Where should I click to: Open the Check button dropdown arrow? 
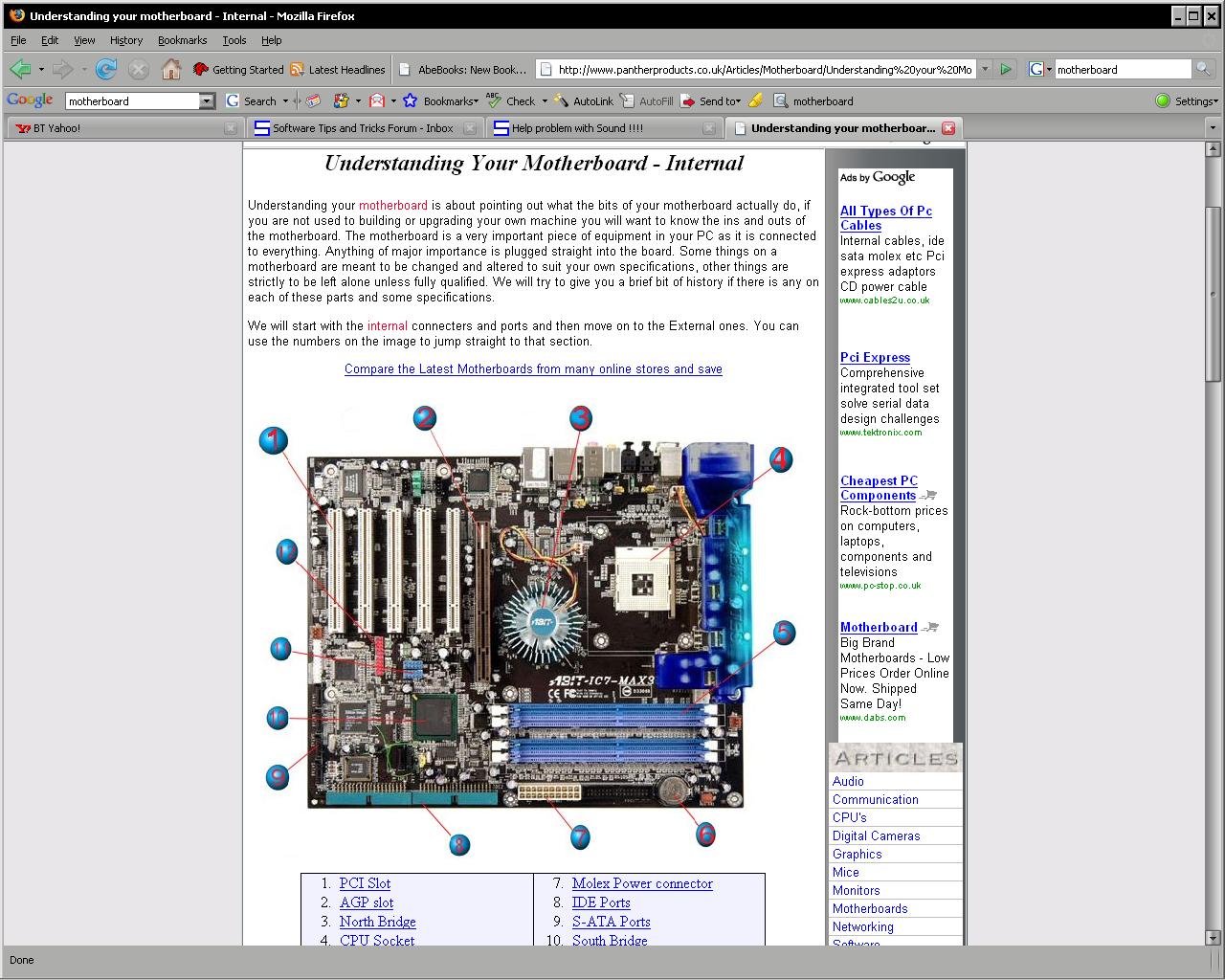[x=545, y=101]
